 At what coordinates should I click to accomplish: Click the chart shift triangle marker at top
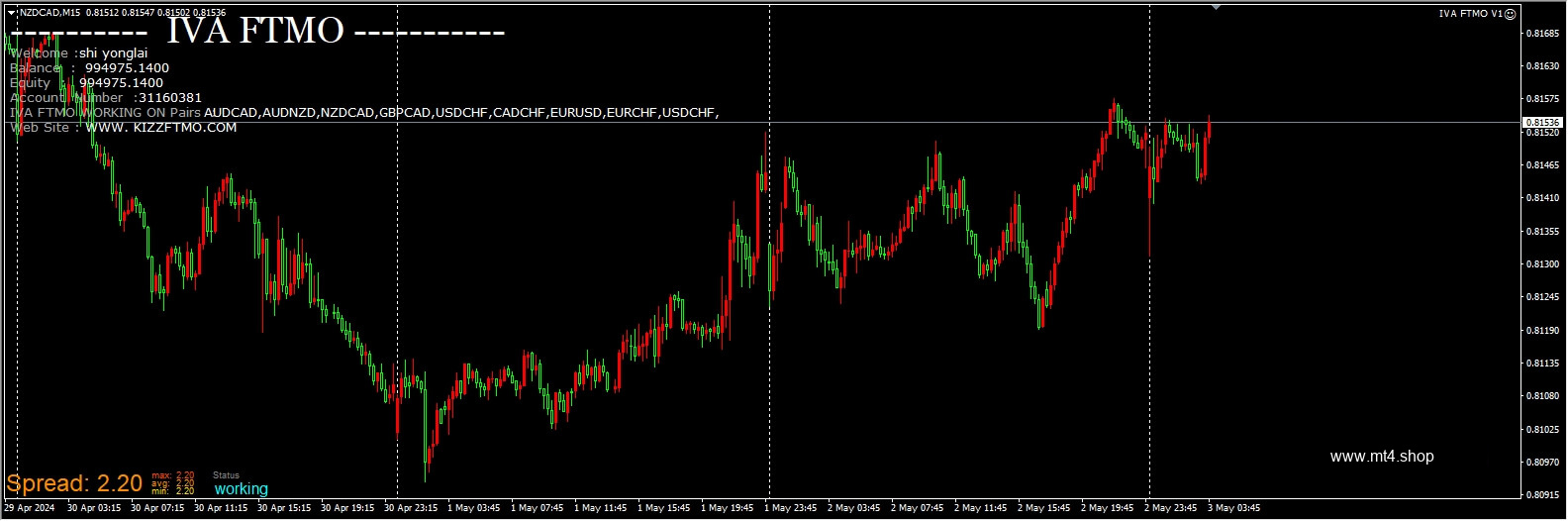(x=1216, y=7)
